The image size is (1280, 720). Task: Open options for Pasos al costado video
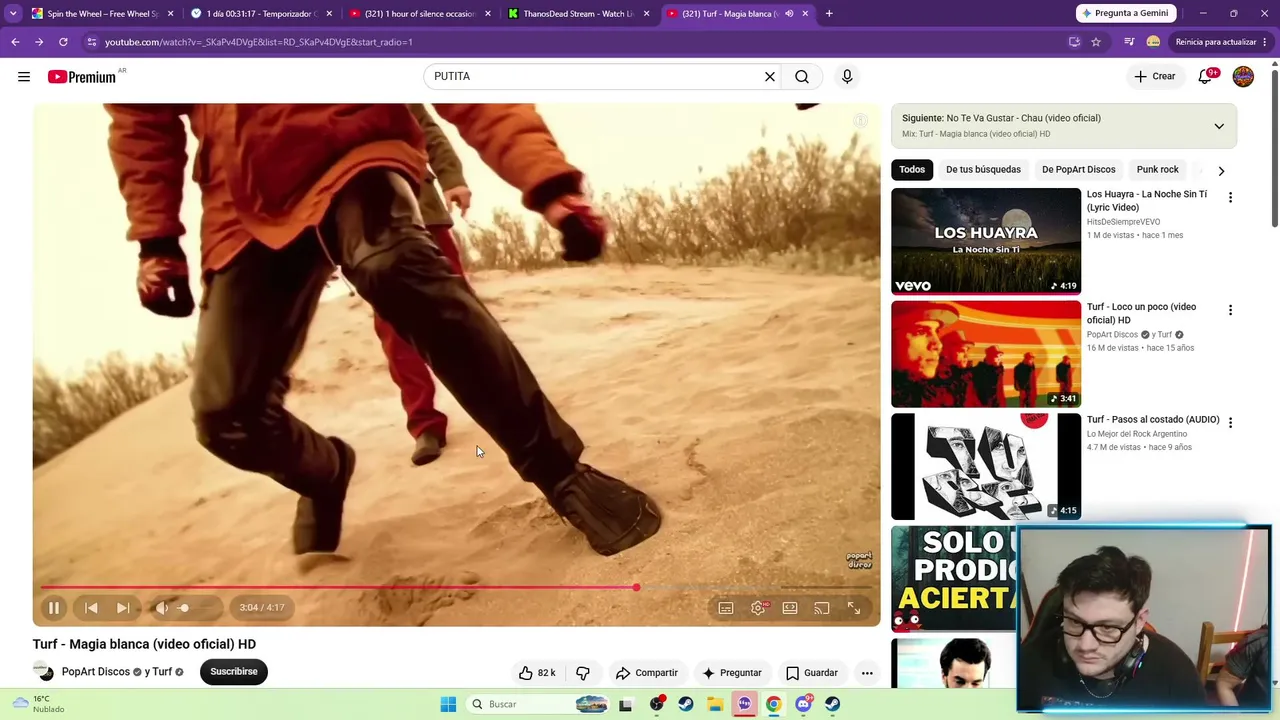coord(1230,423)
